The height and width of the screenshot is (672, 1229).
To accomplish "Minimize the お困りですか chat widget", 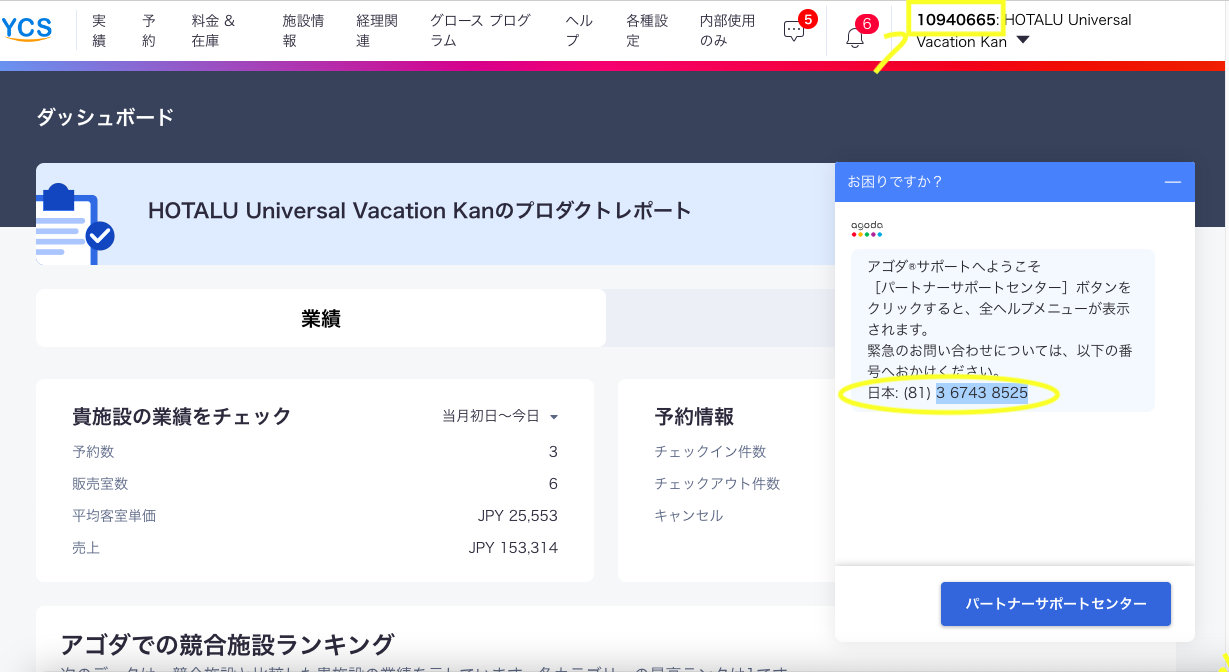I will (1172, 182).
